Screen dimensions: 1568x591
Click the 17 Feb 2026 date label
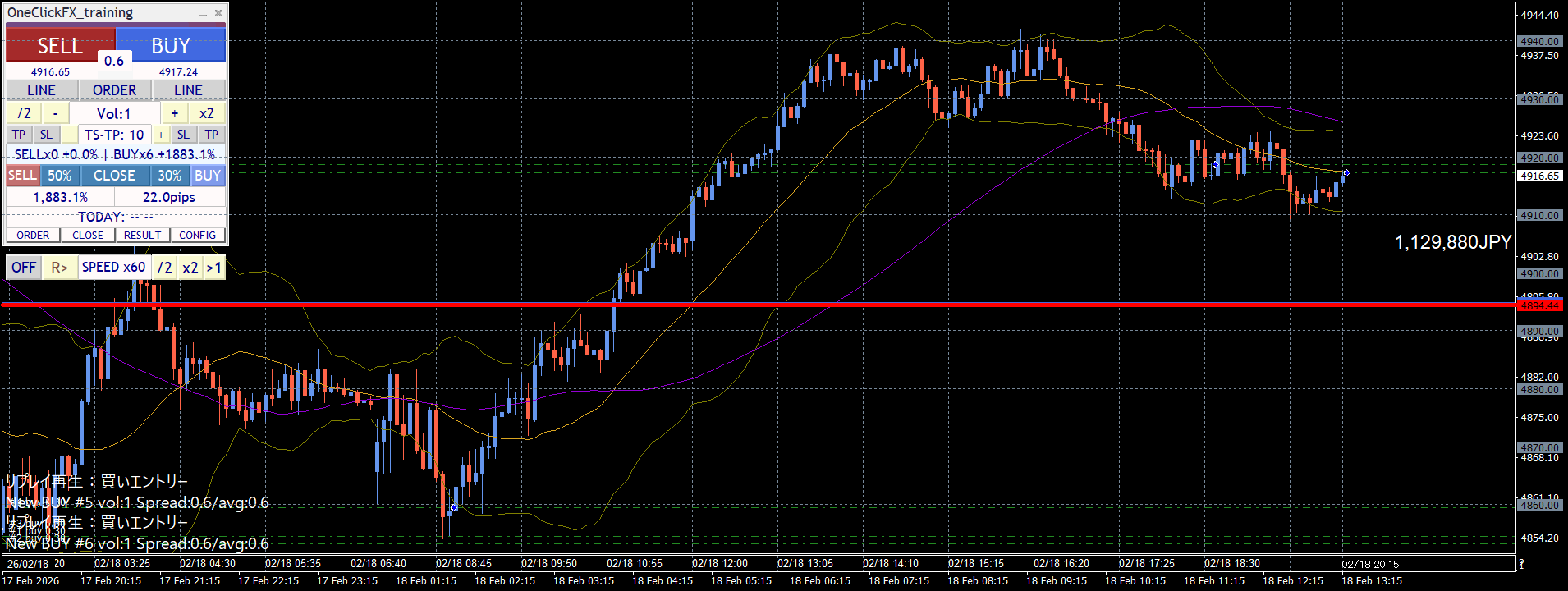click(30, 580)
